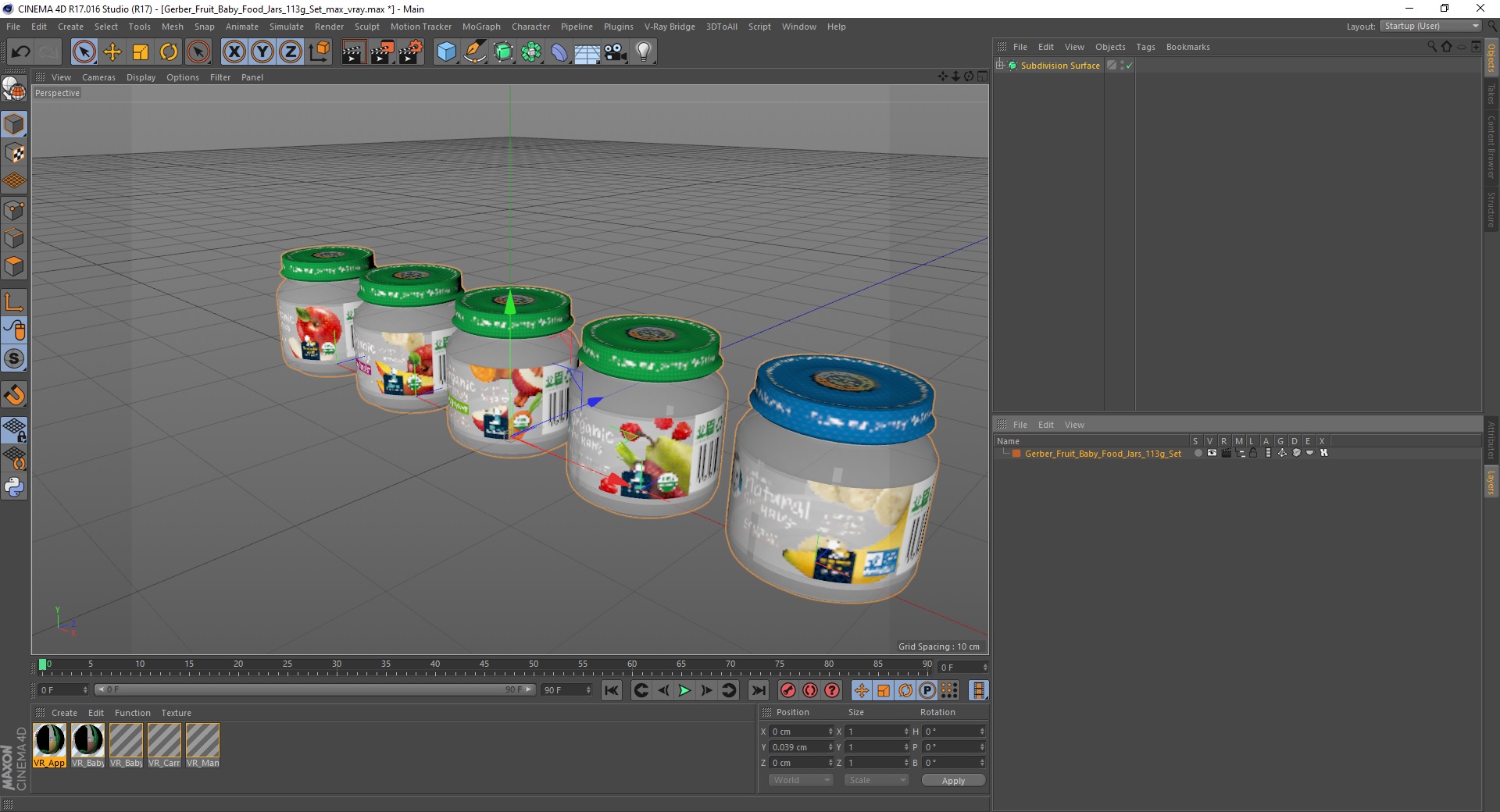Go to end of animation
Image resolution: width=1500 pixels, height=812 pixels.
pyautogui.click(x=758, y=690)
